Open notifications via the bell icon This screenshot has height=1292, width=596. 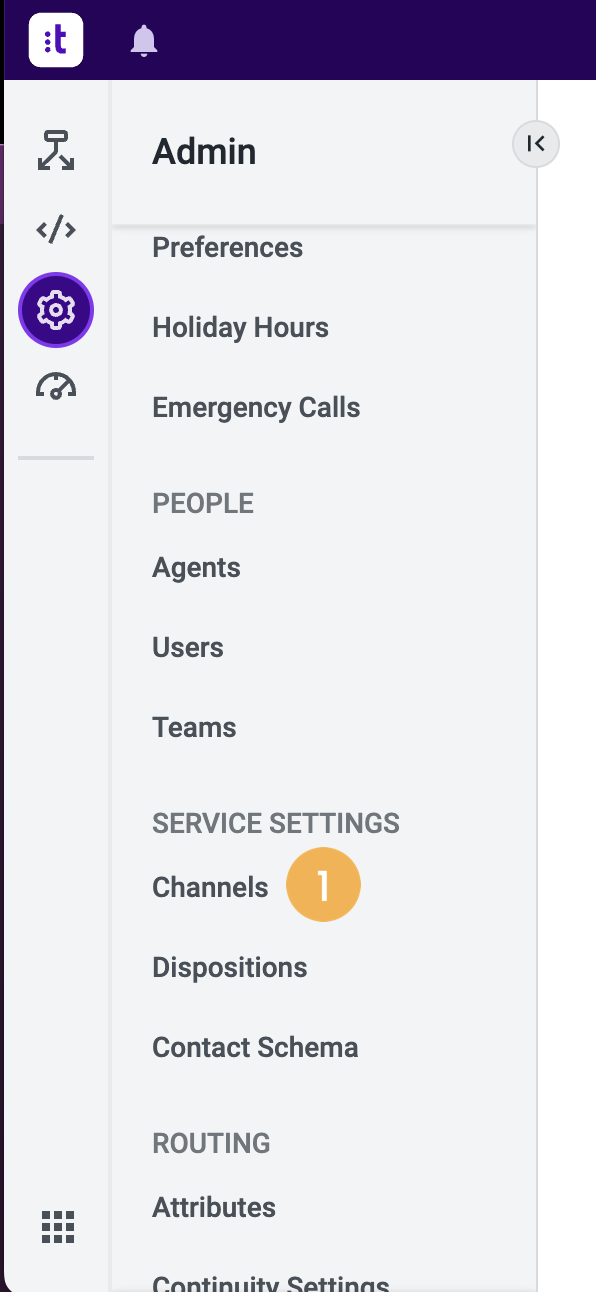tap(143, 40)
